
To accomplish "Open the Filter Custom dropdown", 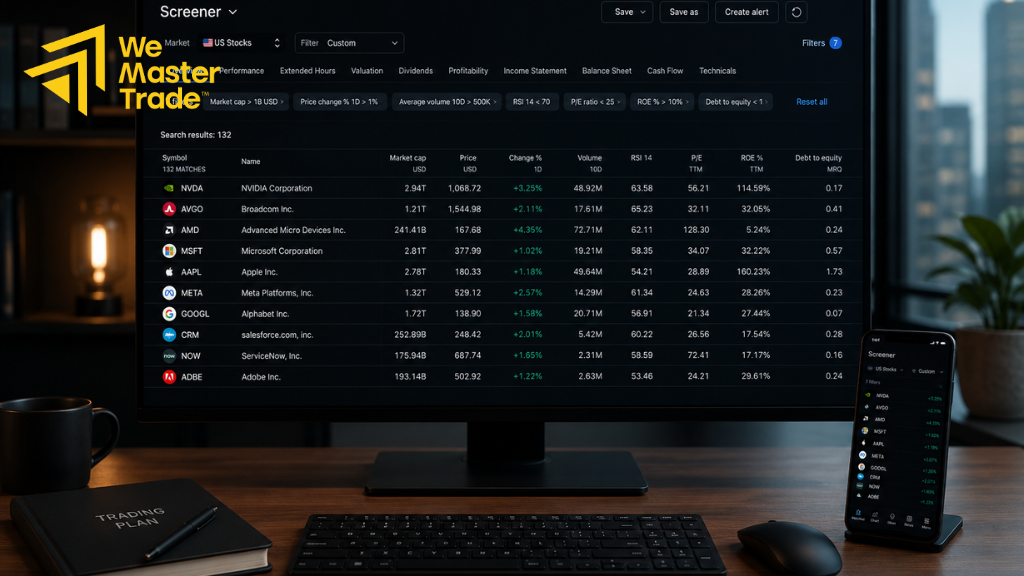I will click(349, 43).
